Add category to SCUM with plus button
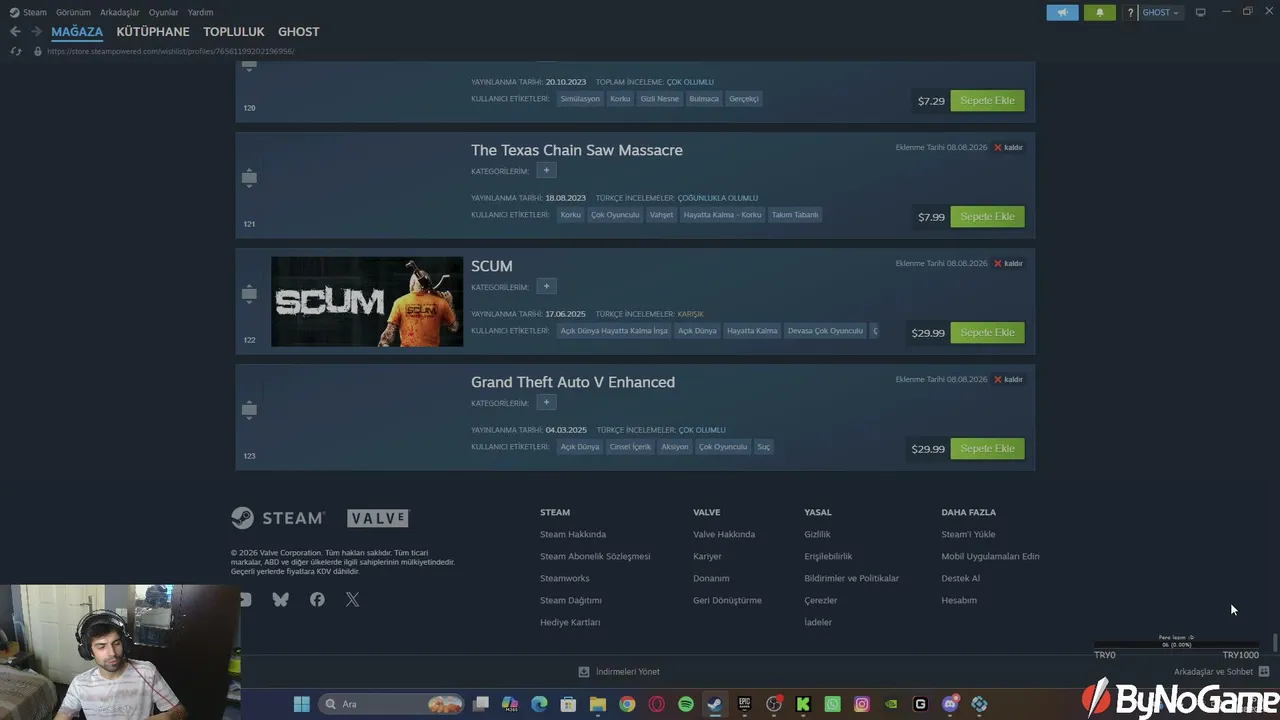1280x720 pixels. click(546, 287)
